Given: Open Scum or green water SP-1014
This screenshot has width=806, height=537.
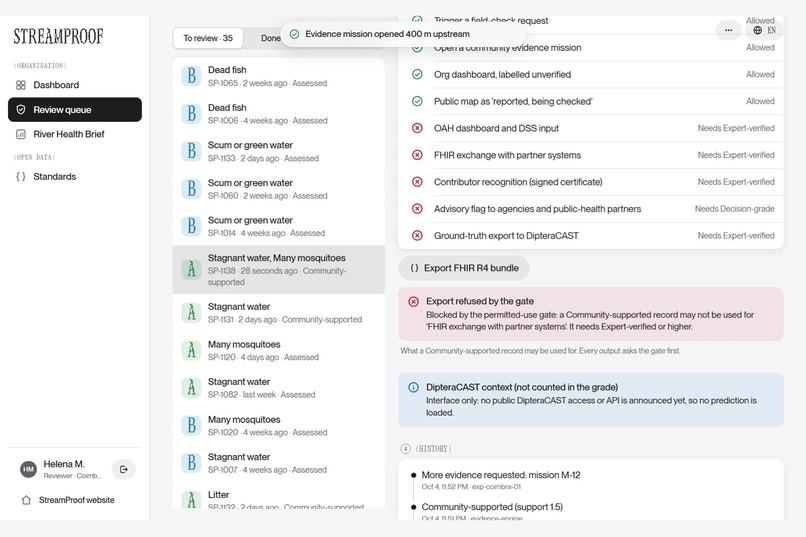Looking at the screenshot, I should (279, 226).
